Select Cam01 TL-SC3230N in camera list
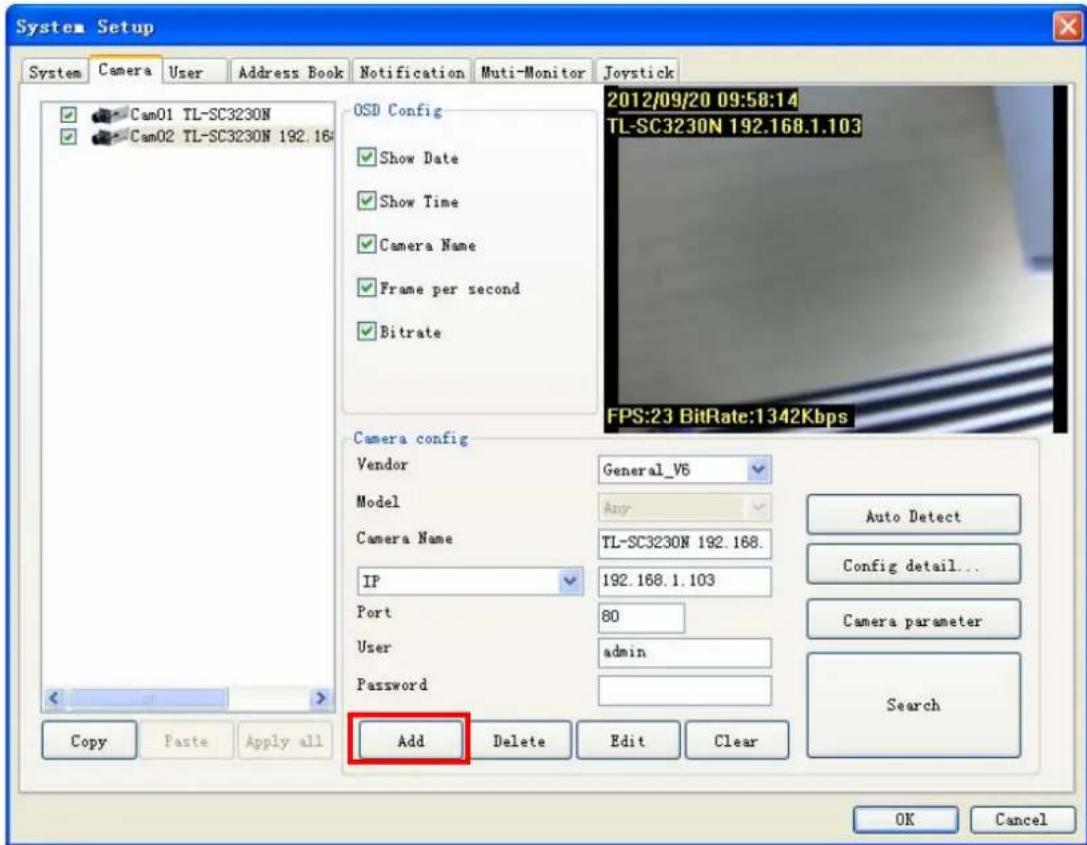Image resolution: width=1087 pixels, height=845 pixels. (200, 114)
